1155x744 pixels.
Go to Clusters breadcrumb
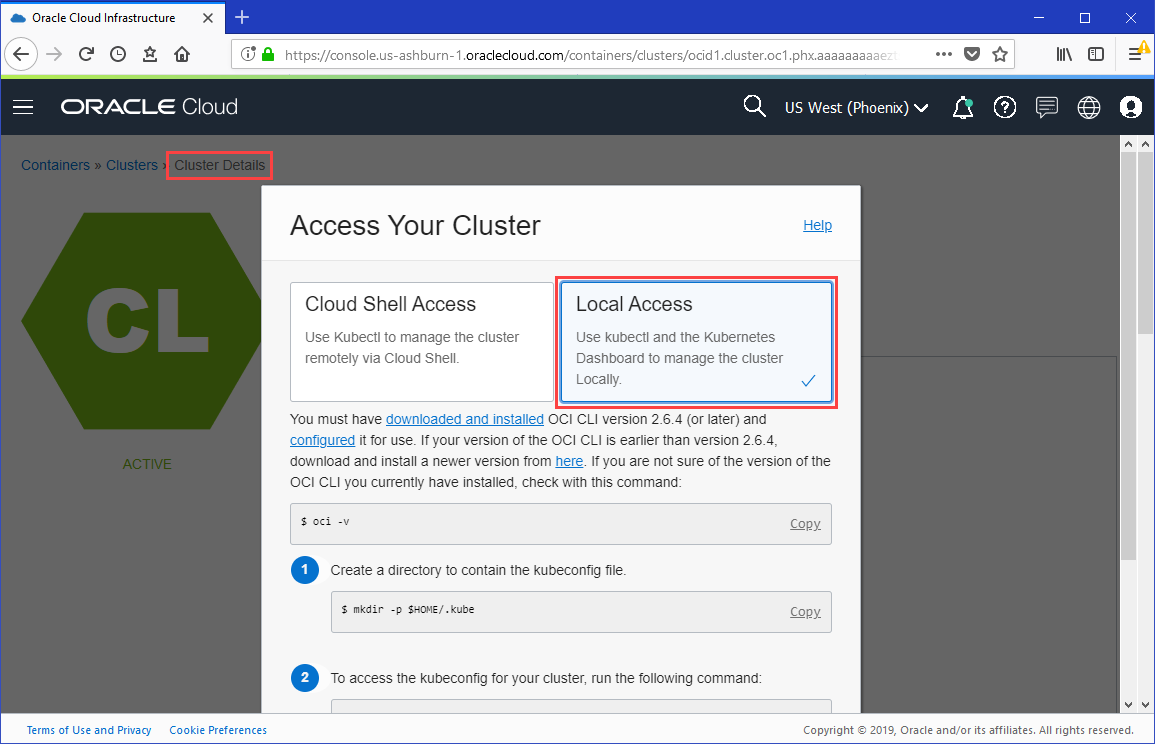click(x=132, y=165)
